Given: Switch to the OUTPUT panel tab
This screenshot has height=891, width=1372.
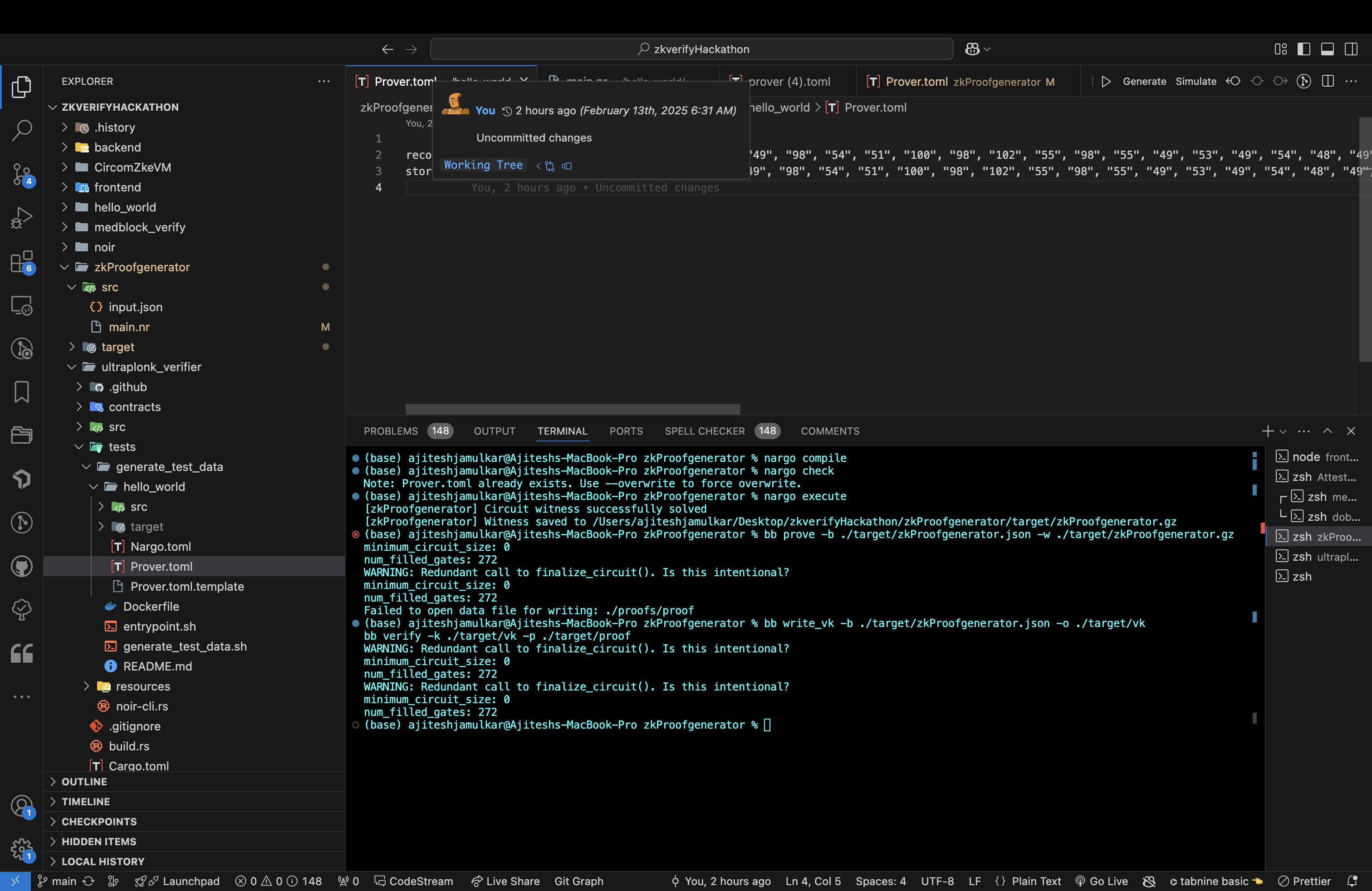Looking at the screenshot, I should [494, 431].
